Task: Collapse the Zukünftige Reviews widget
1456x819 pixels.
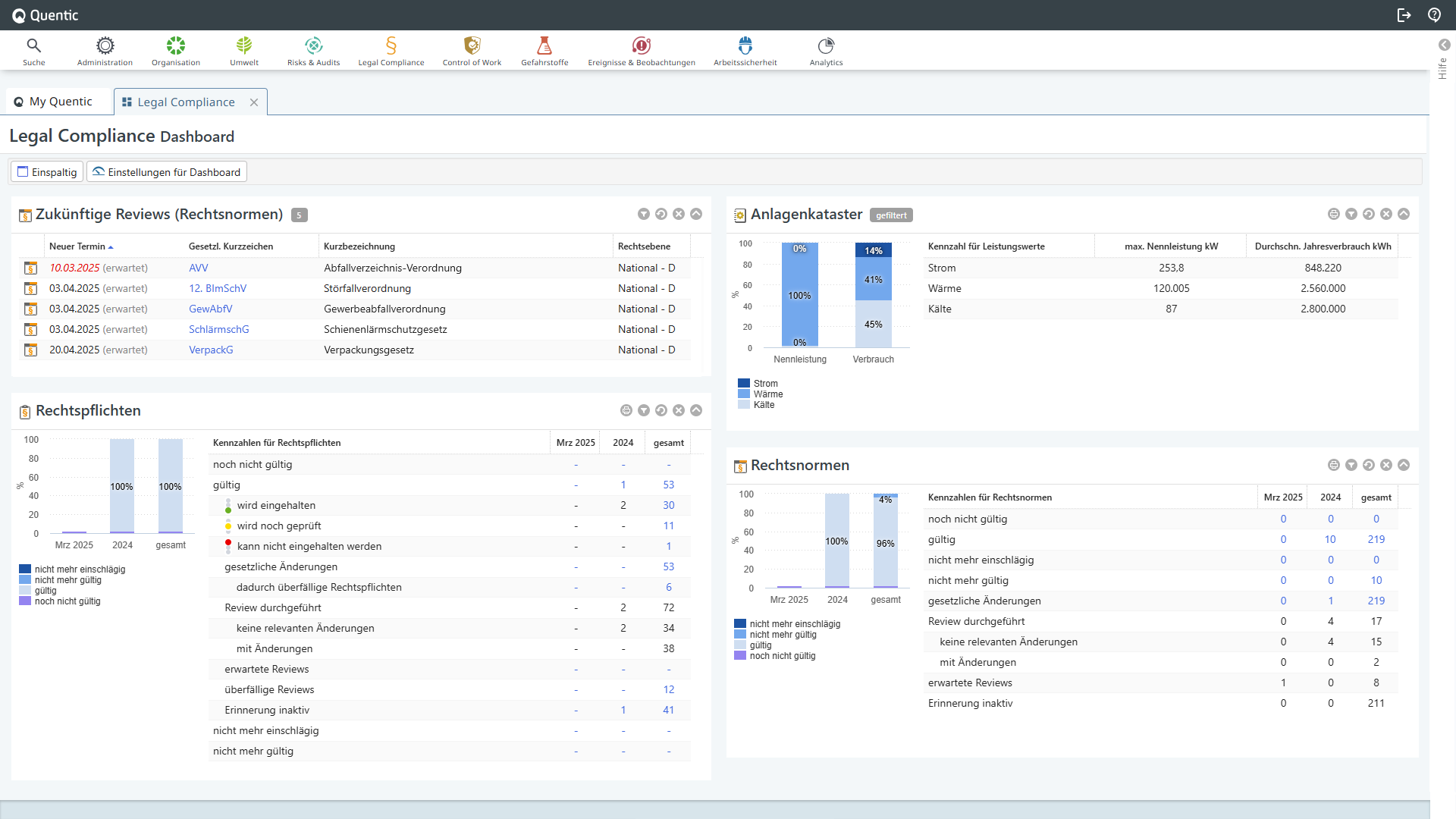Action: (696, 214)
